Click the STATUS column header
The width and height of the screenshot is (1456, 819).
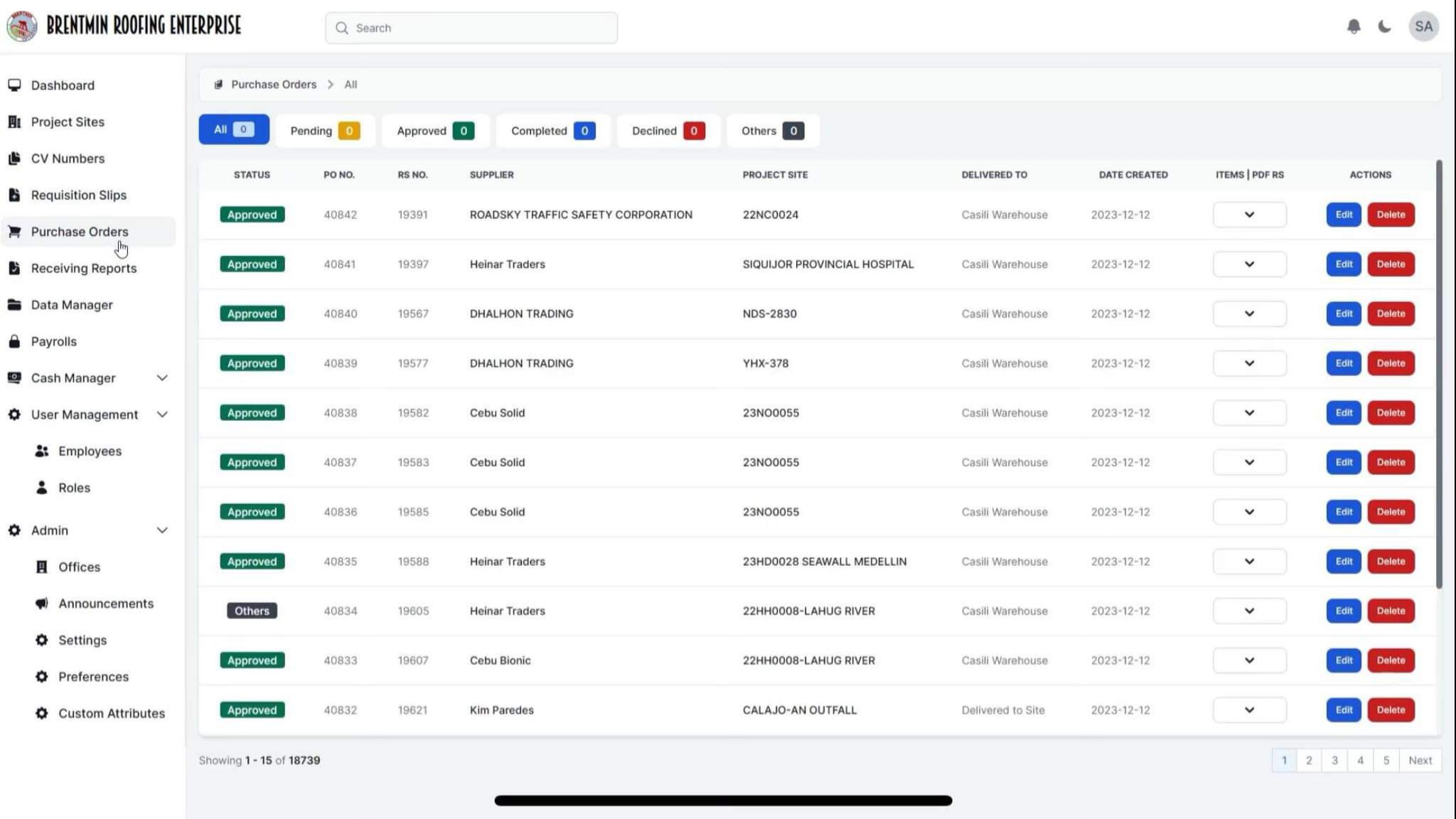pos(252,175)
